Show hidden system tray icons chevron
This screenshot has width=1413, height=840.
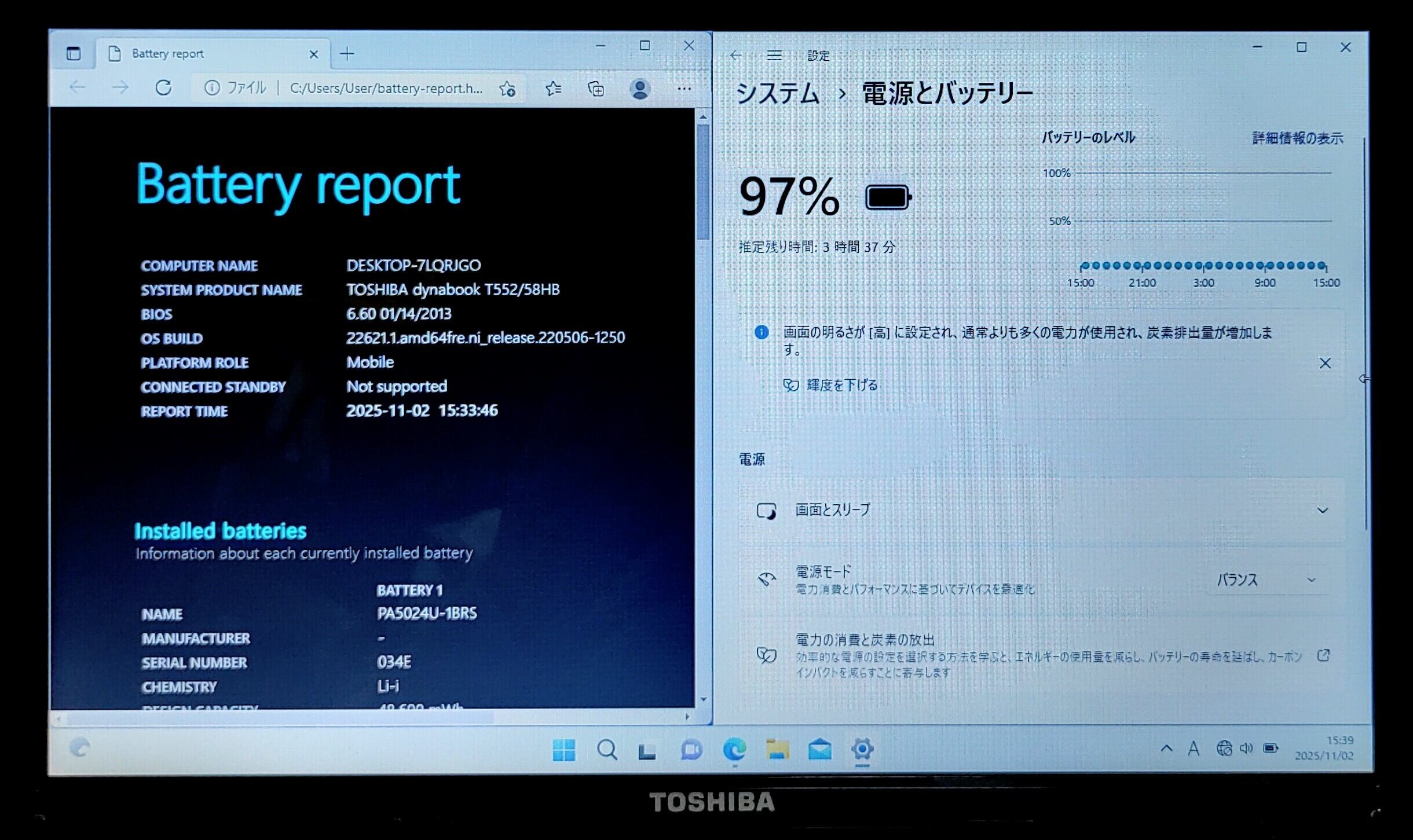click(1166, 749)
